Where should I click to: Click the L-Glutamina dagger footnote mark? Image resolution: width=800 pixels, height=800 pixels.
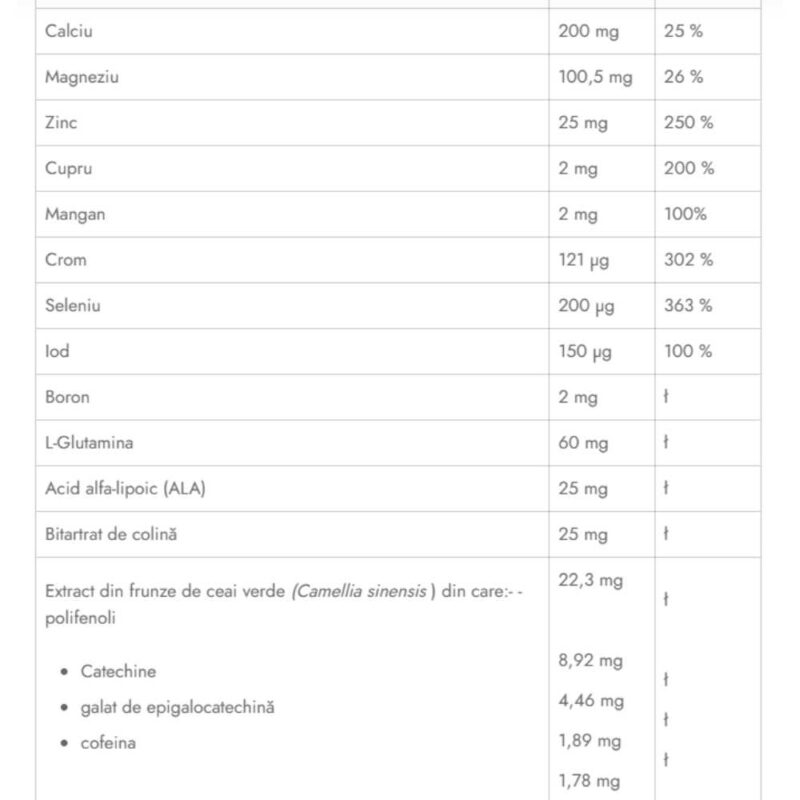(666, 442)
